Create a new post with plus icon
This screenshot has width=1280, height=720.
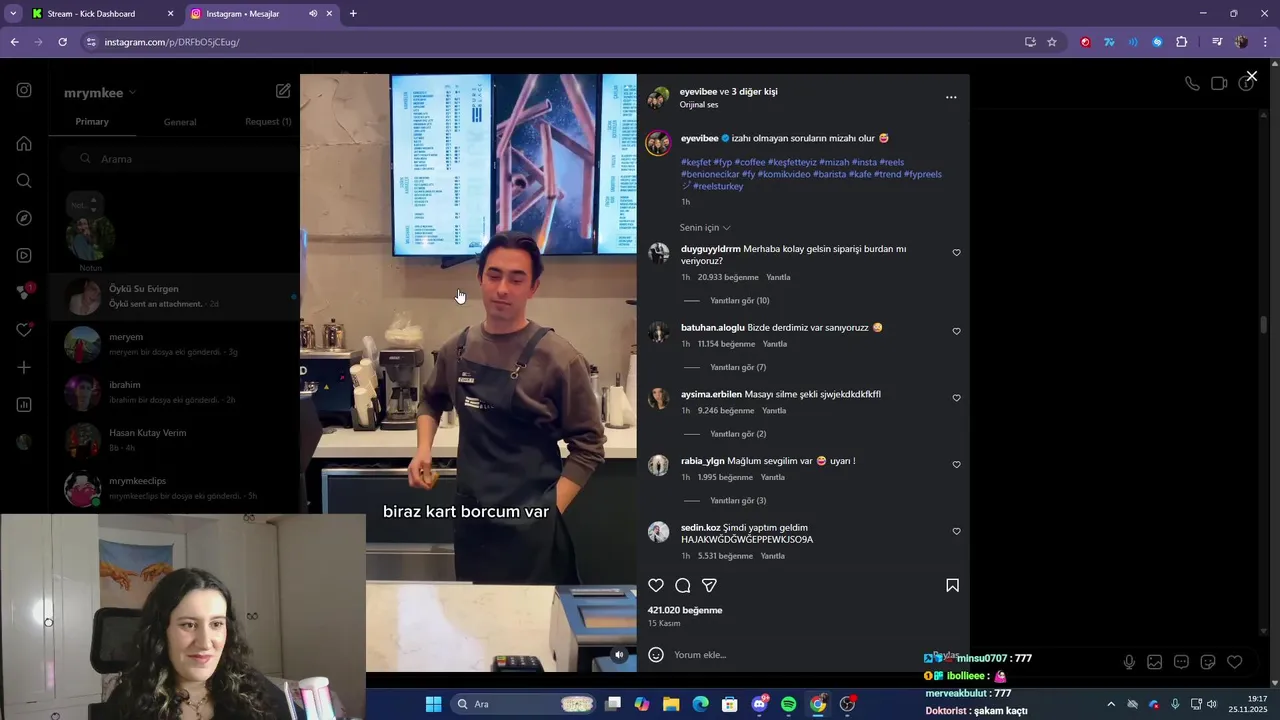[24, 367]
